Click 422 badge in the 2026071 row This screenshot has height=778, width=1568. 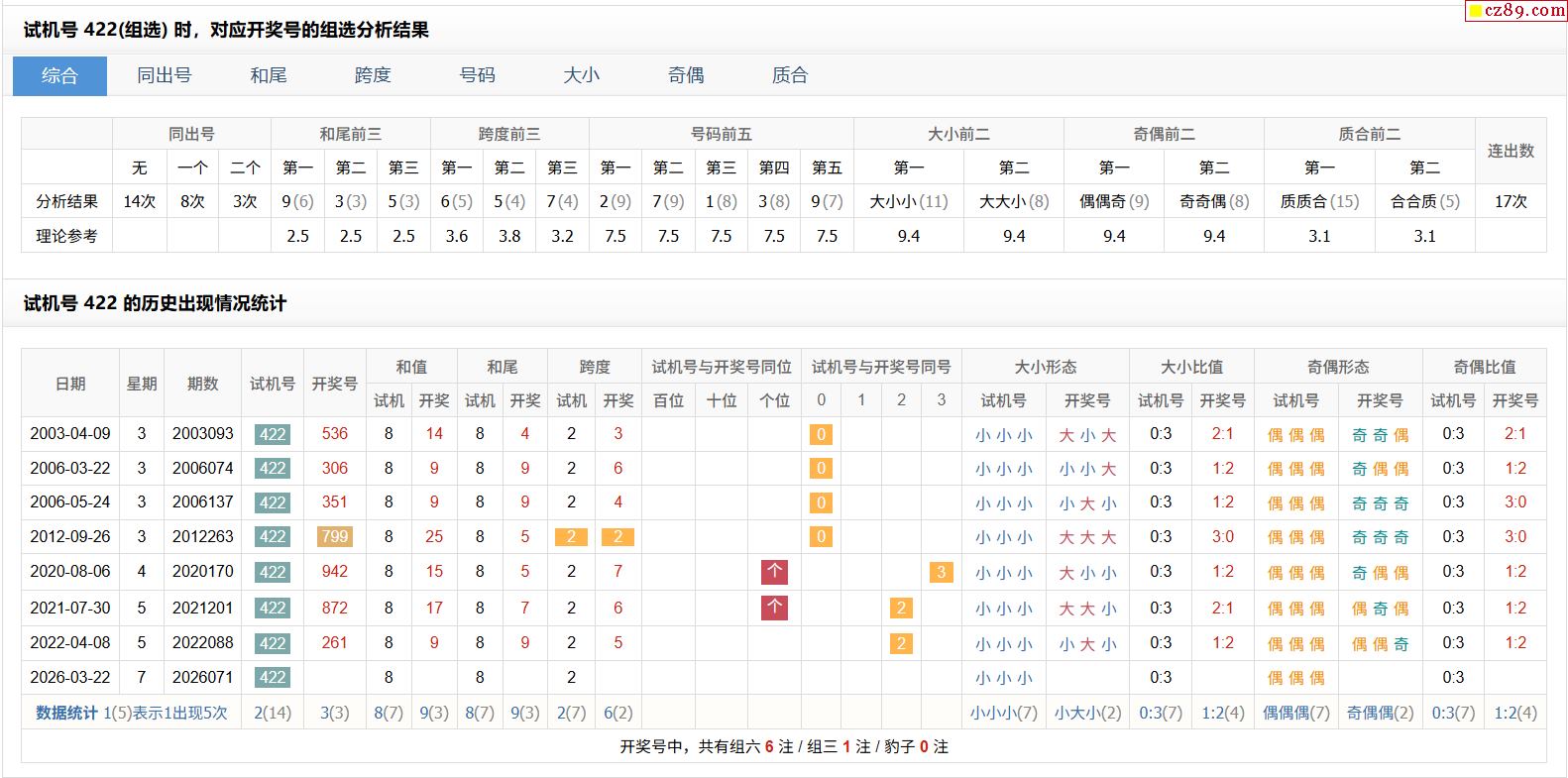pyautogui.click(x=272, y=678)
